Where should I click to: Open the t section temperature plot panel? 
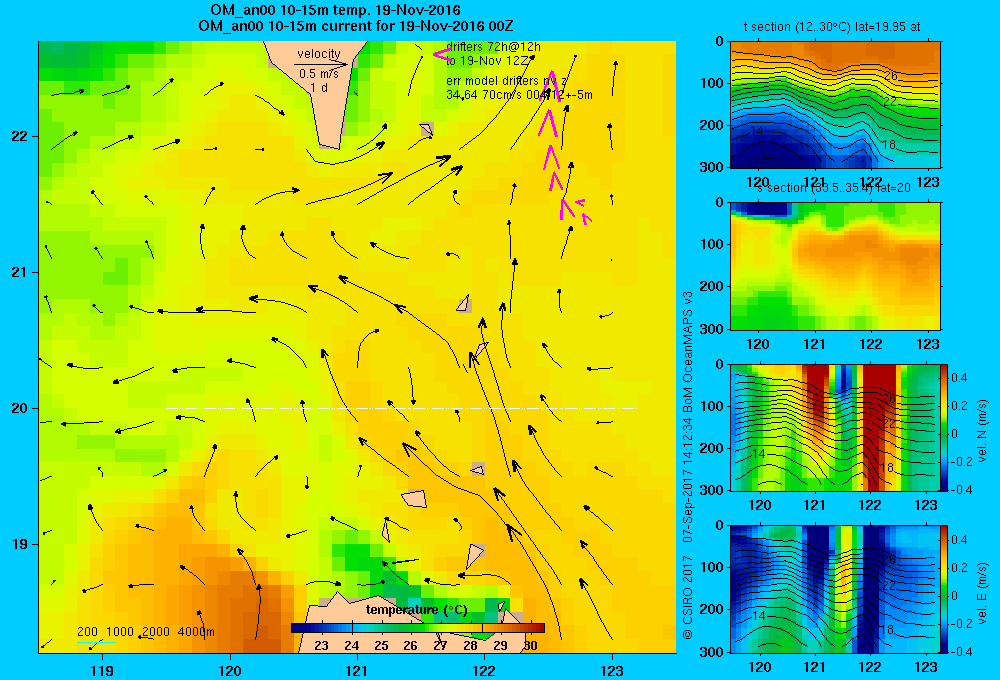pyautogui.click(x=835, y=105)
